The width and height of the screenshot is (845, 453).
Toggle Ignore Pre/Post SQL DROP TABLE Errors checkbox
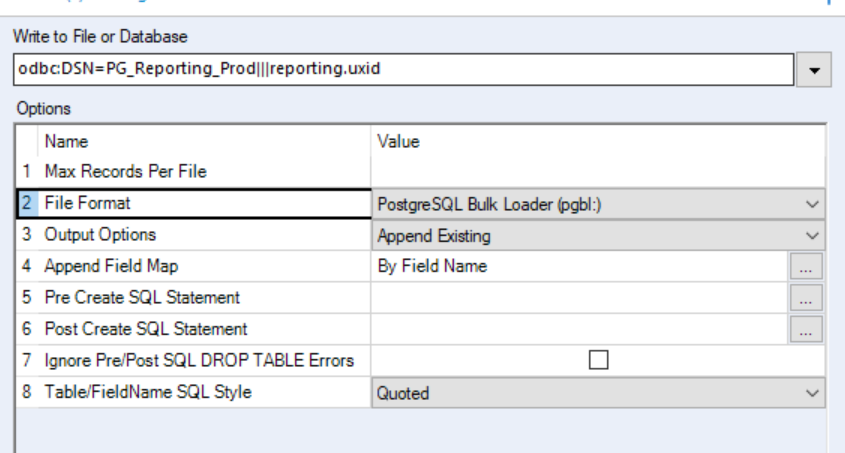[598, 360]
